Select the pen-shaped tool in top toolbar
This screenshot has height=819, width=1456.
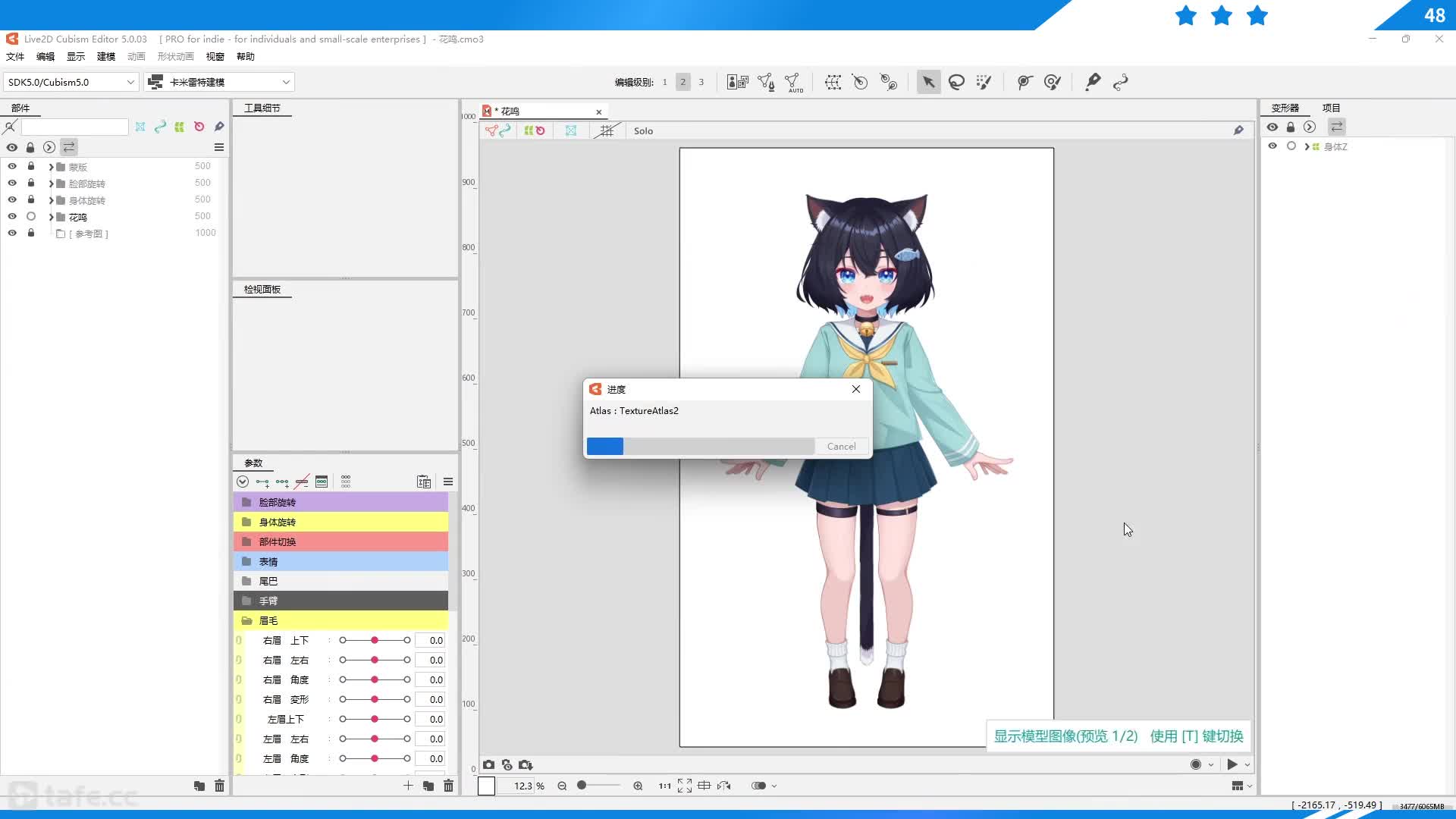click(x=1093, y=82)
